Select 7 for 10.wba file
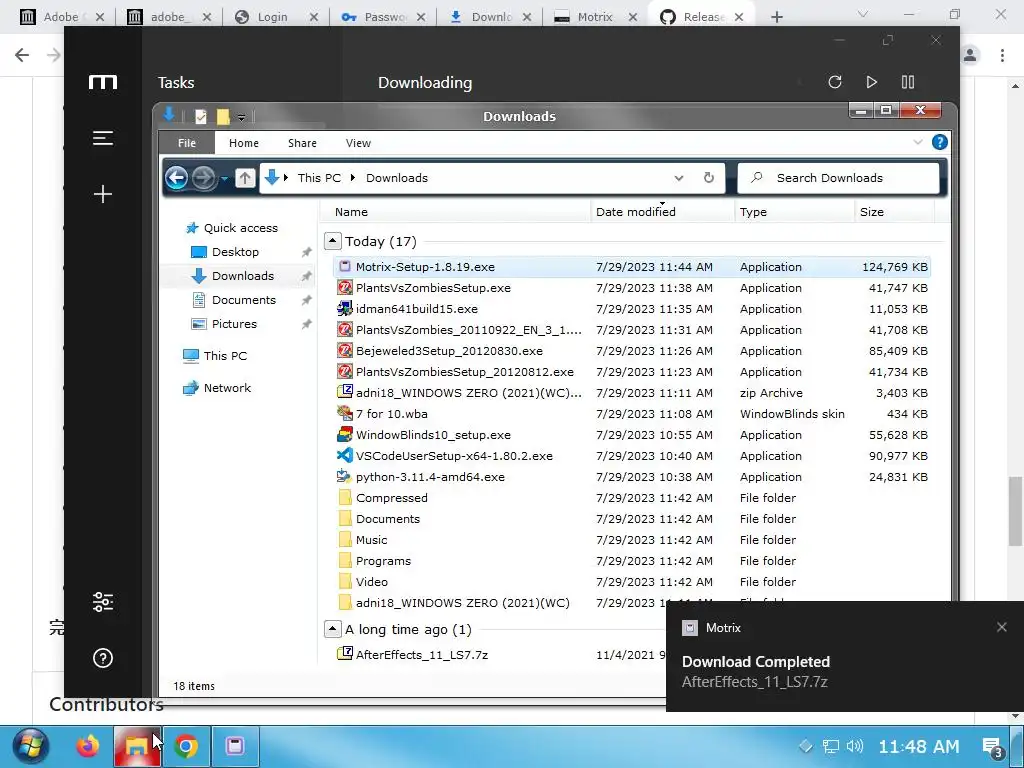 click(632, 414)
